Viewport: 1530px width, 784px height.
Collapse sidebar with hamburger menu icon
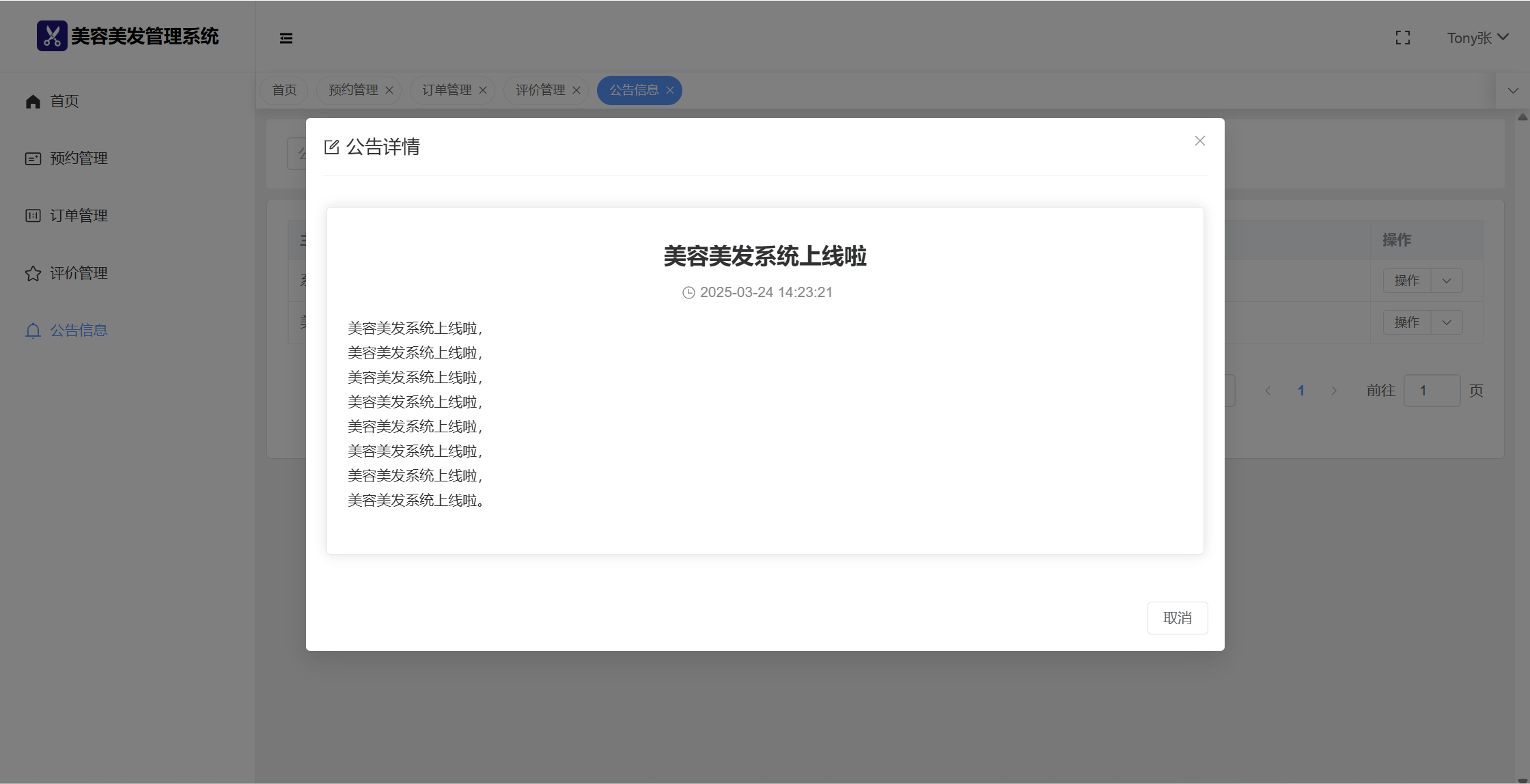tap(286, 38)
